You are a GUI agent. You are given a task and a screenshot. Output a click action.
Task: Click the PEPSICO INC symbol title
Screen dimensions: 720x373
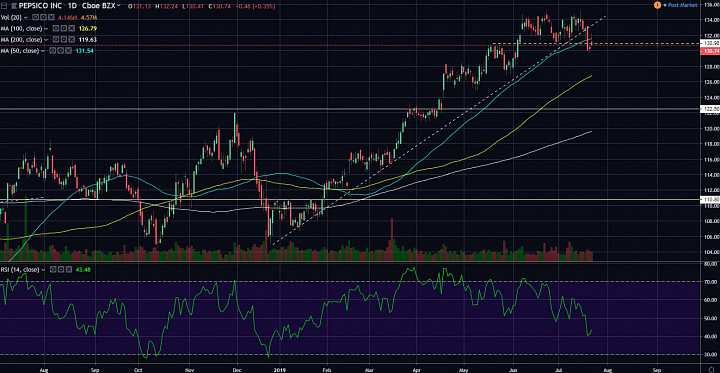click(x=40, y=6)
